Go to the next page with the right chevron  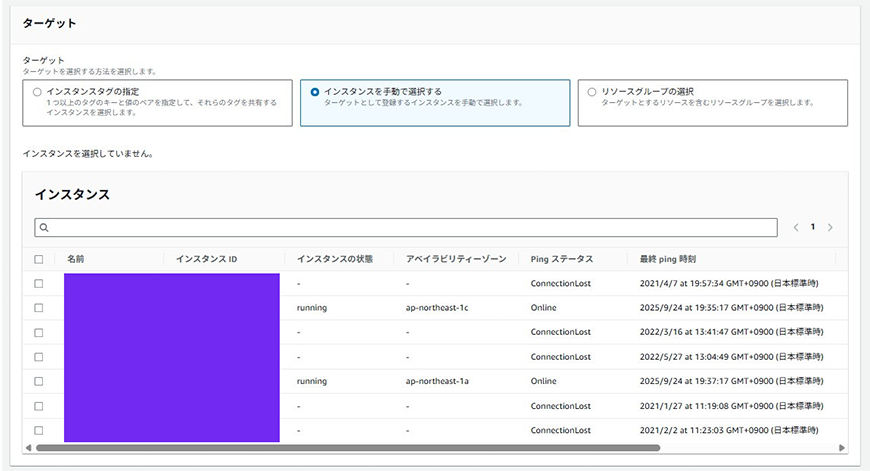[x=830, y=227]
